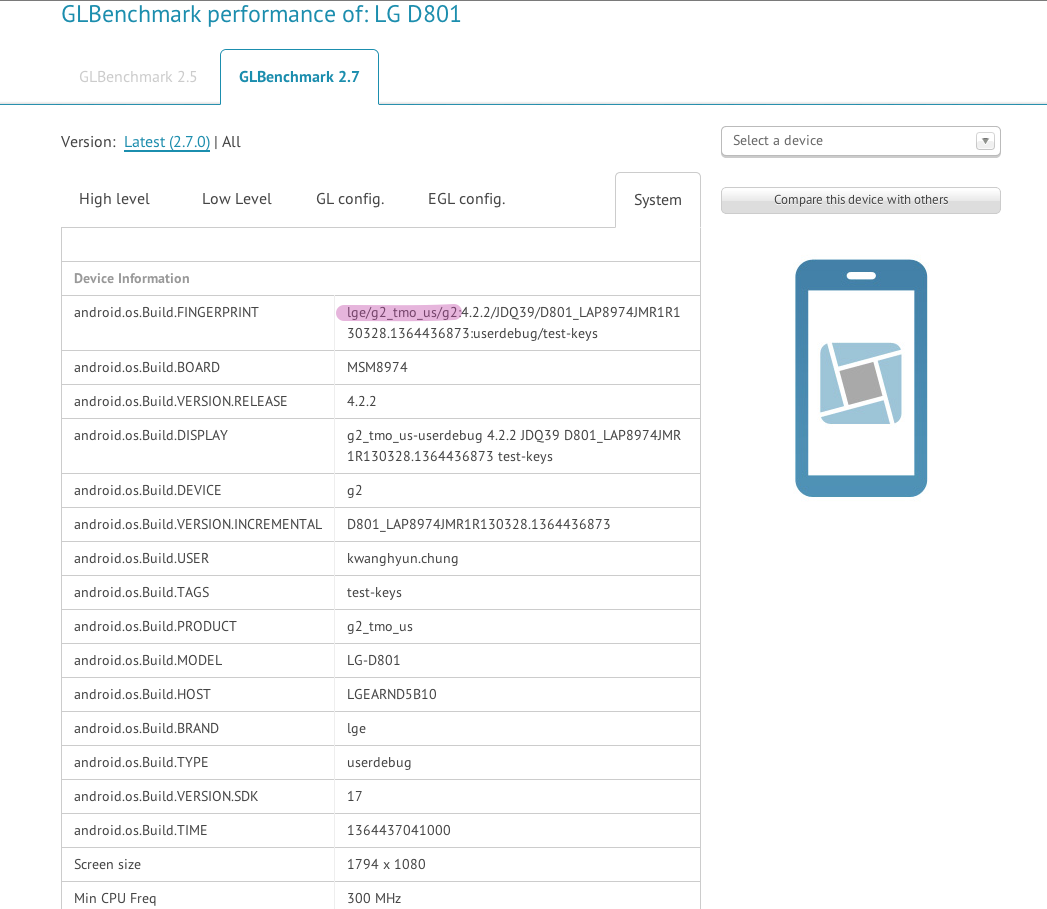Image resolution: width=1047 pixels, height=909 pixels.
Task: Click the userdebug type value
Action: 379,763
